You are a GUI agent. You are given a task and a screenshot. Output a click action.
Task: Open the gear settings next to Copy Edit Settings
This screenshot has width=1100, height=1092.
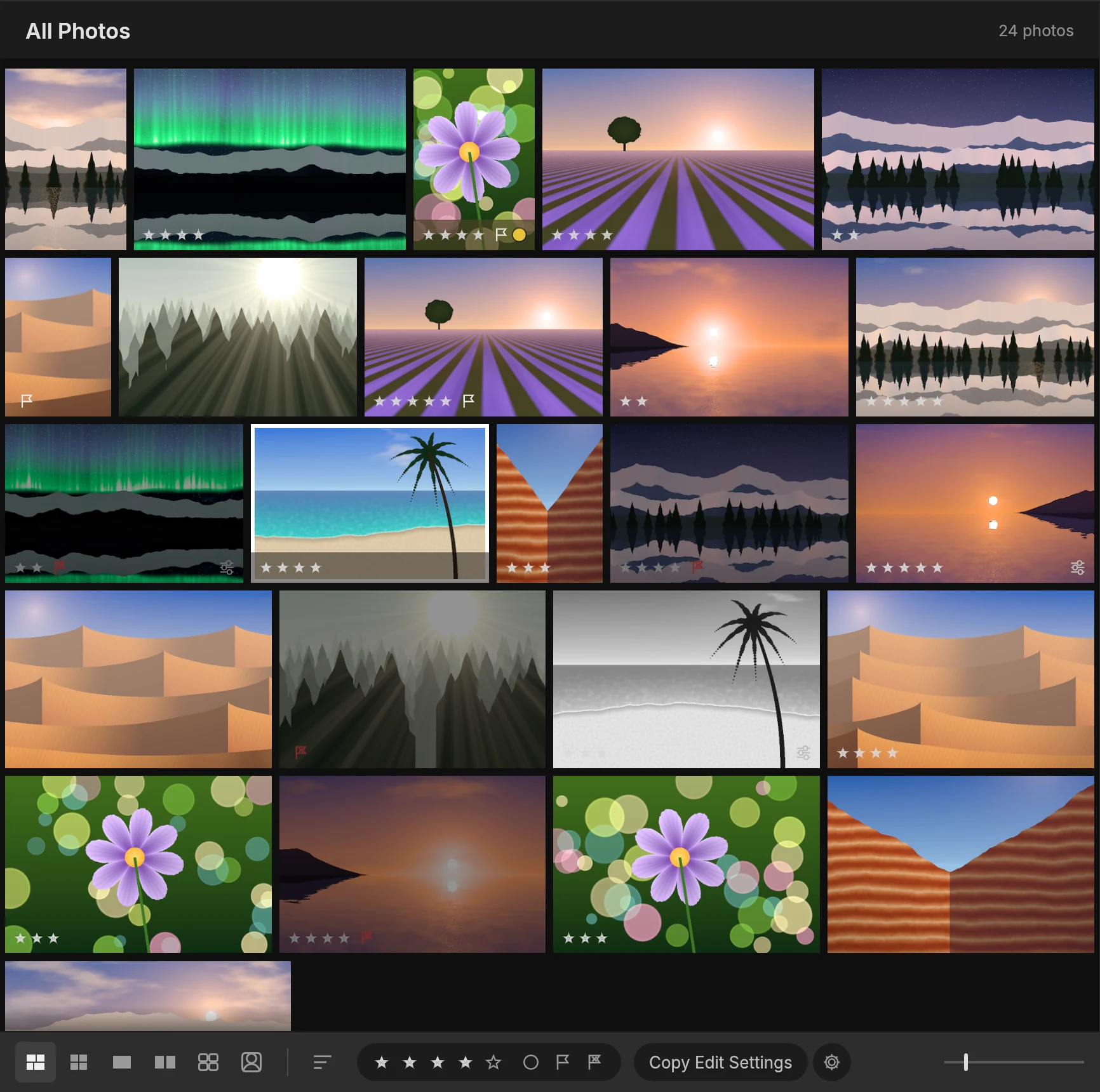click(832, 1062)
